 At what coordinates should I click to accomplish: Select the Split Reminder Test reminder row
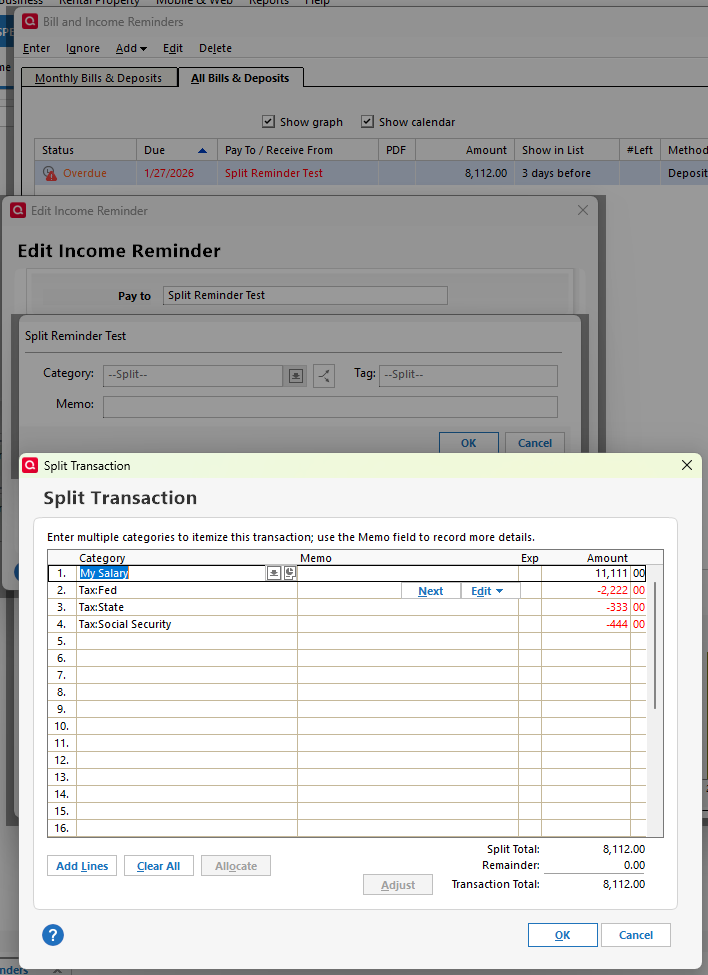coord(371,173)
